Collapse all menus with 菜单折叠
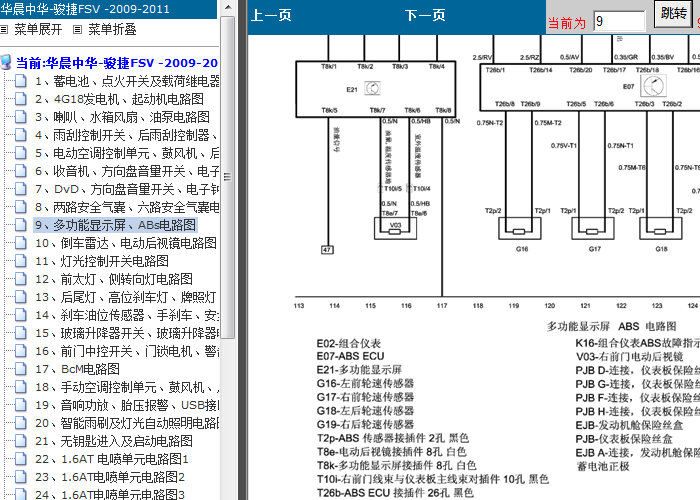This screenshot has width=700, height=500. 112,29
